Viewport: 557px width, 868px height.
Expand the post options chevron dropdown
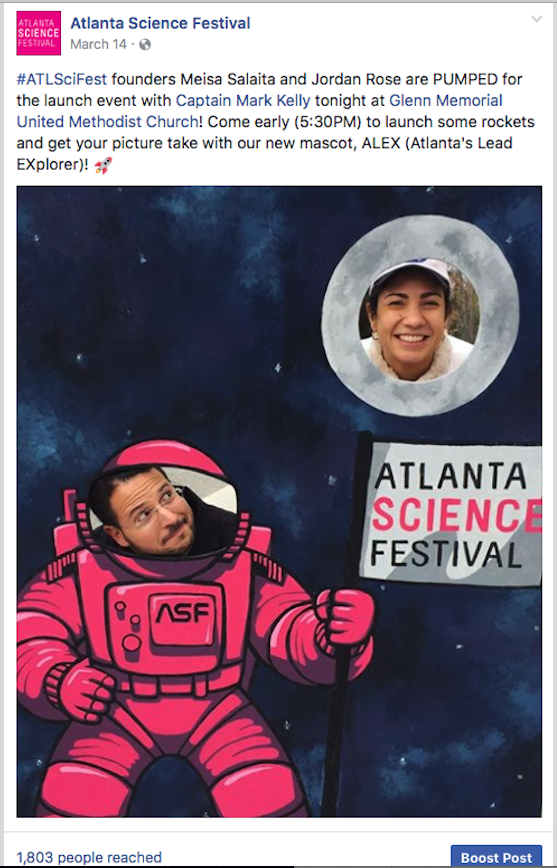pos(536,19)
